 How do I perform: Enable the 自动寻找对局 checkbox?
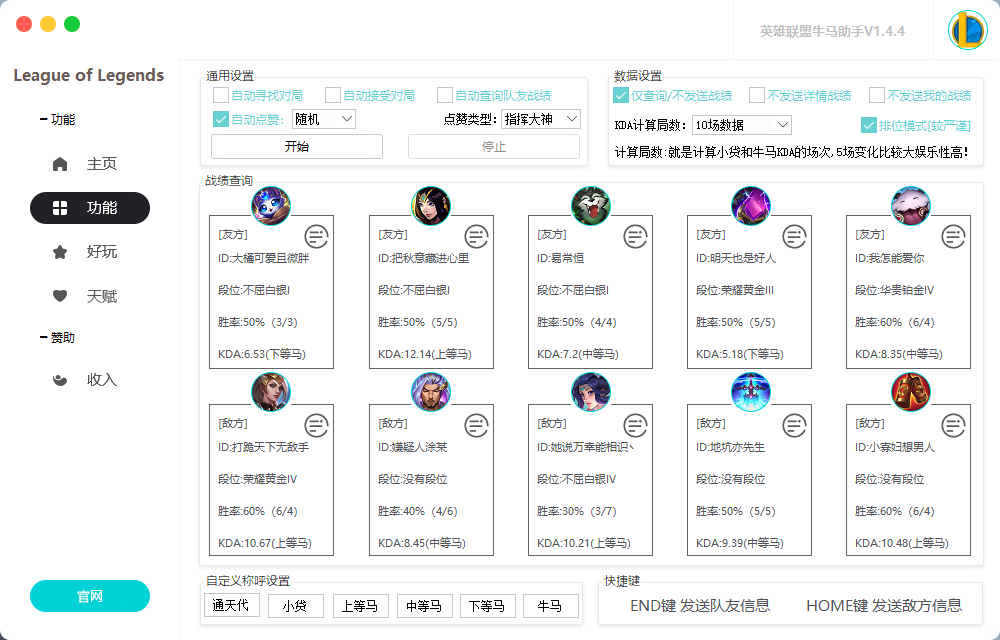point(223,95)
